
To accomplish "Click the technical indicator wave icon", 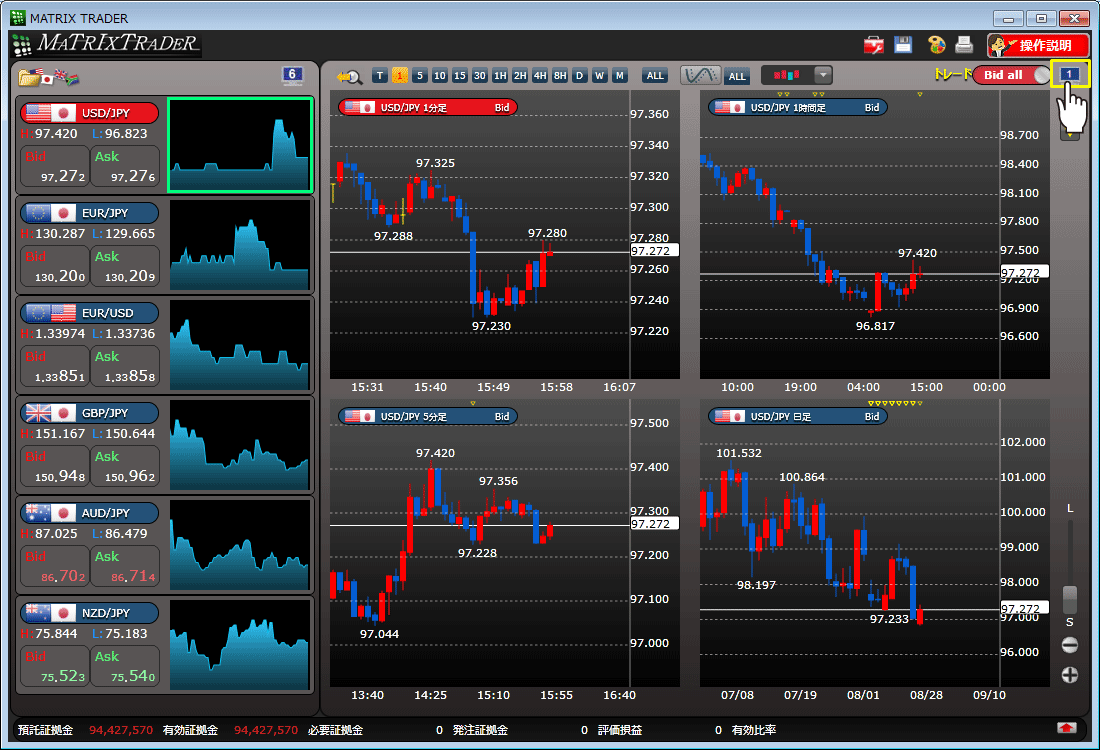I will (700, 75).
